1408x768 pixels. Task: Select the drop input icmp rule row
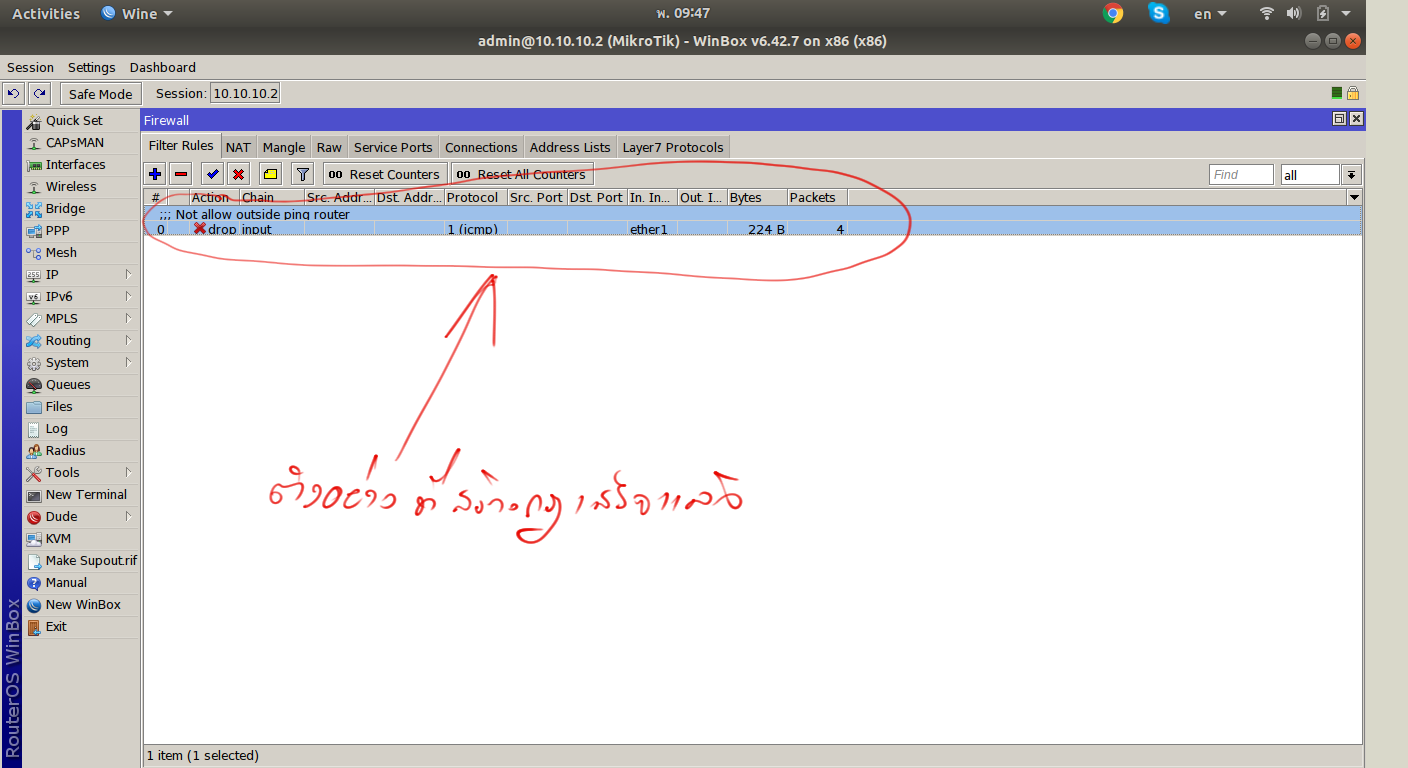pyautogui.click(x=752, y=229)
